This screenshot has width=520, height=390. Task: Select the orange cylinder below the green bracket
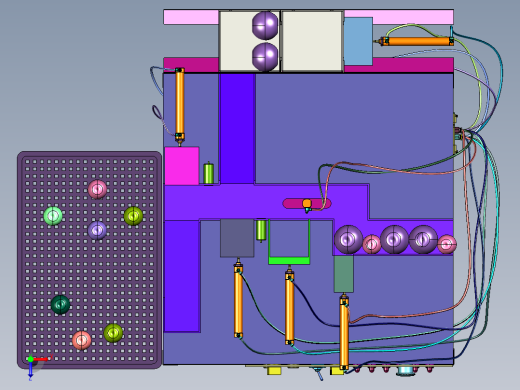tap(290, 305)
